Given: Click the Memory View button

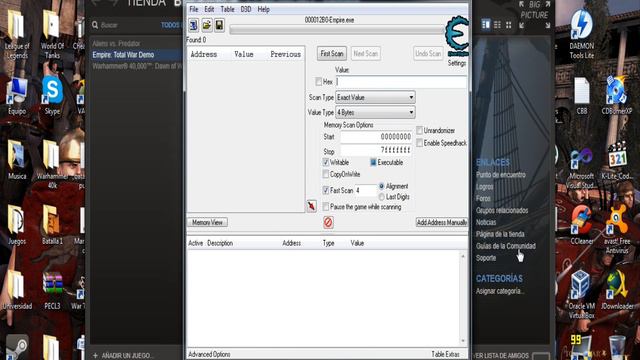Looking at the screenshot, I should [x=207, y=222].
